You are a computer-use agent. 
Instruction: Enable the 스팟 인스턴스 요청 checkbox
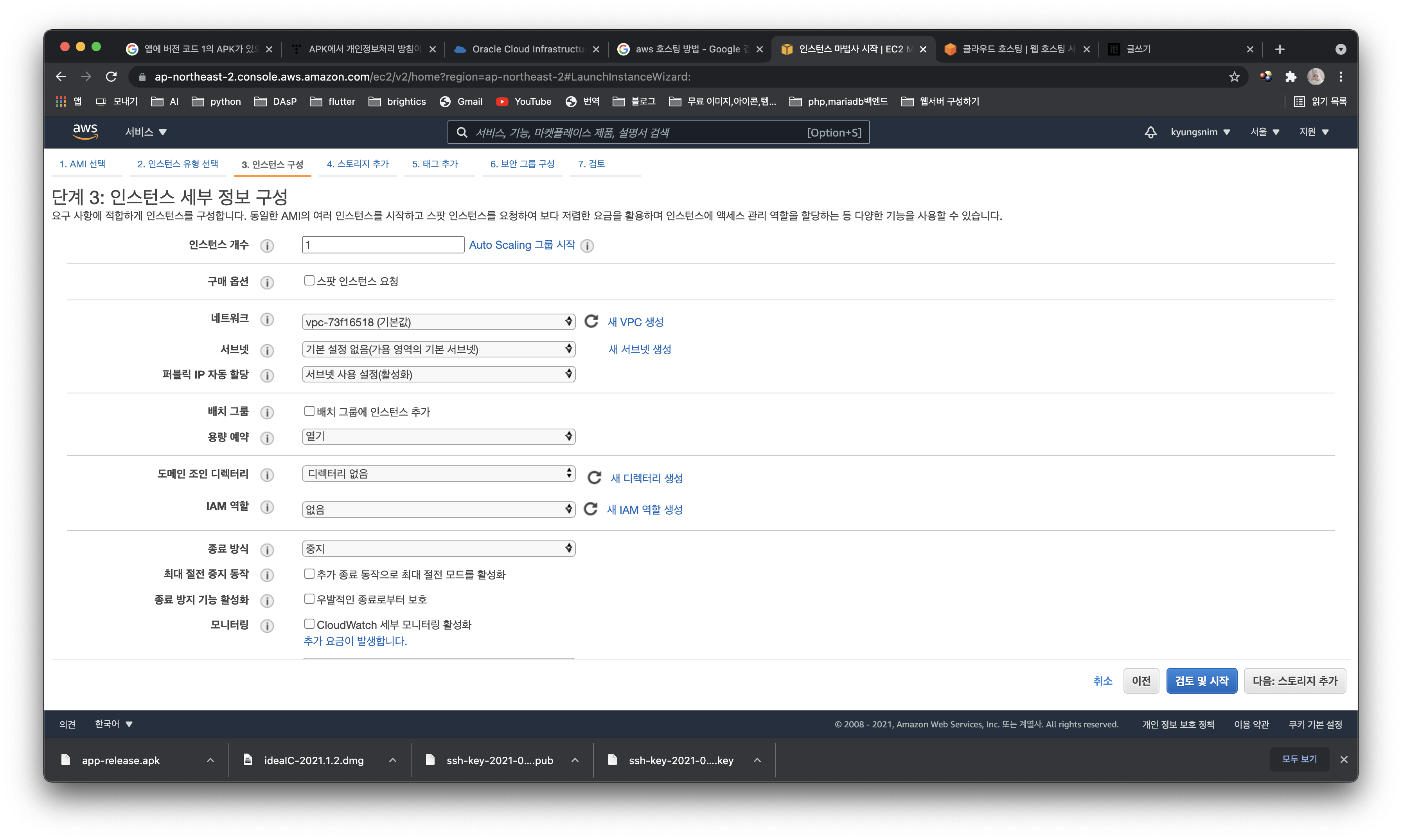[x=309, y=281]
